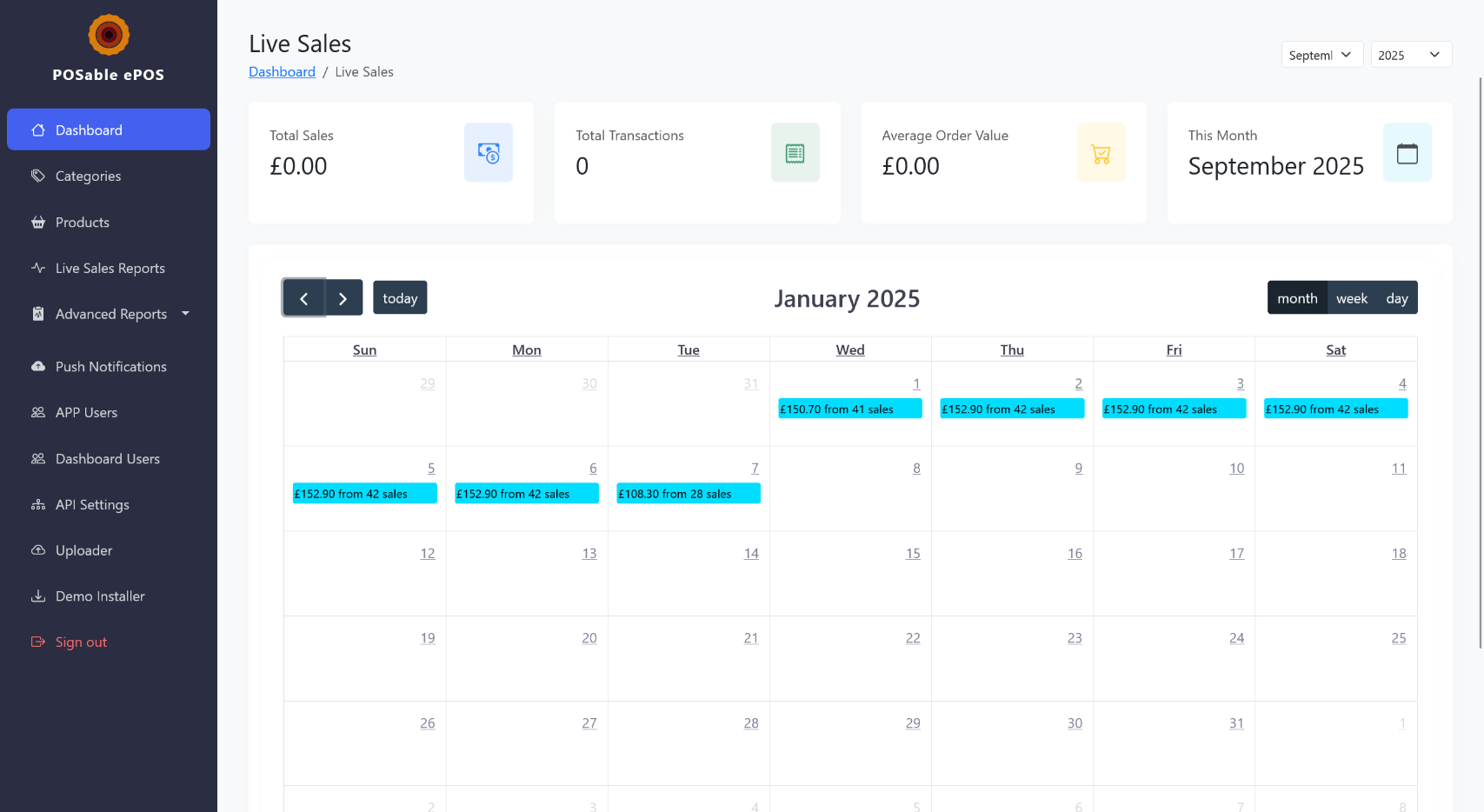
Task: Open the £108.30 from 28 sales entry
Action: coord(688,494)
